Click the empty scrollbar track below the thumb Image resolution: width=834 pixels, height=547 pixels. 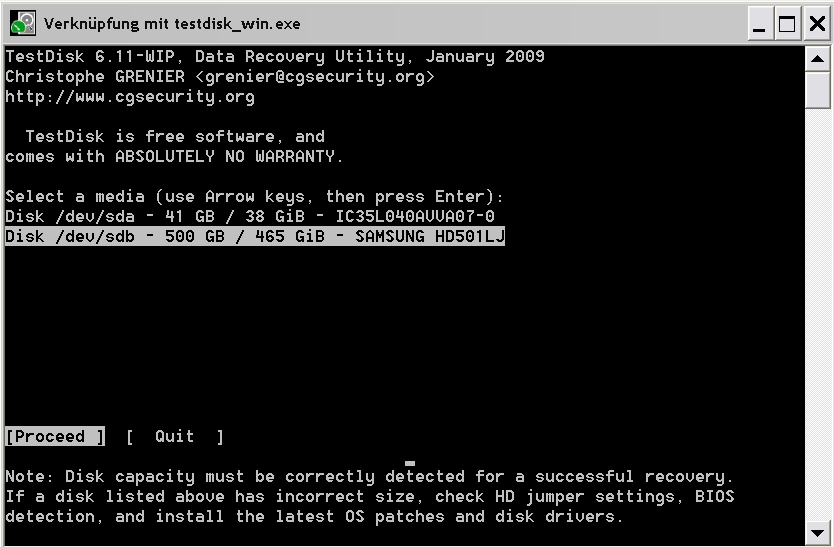click(x=818, y=314)
